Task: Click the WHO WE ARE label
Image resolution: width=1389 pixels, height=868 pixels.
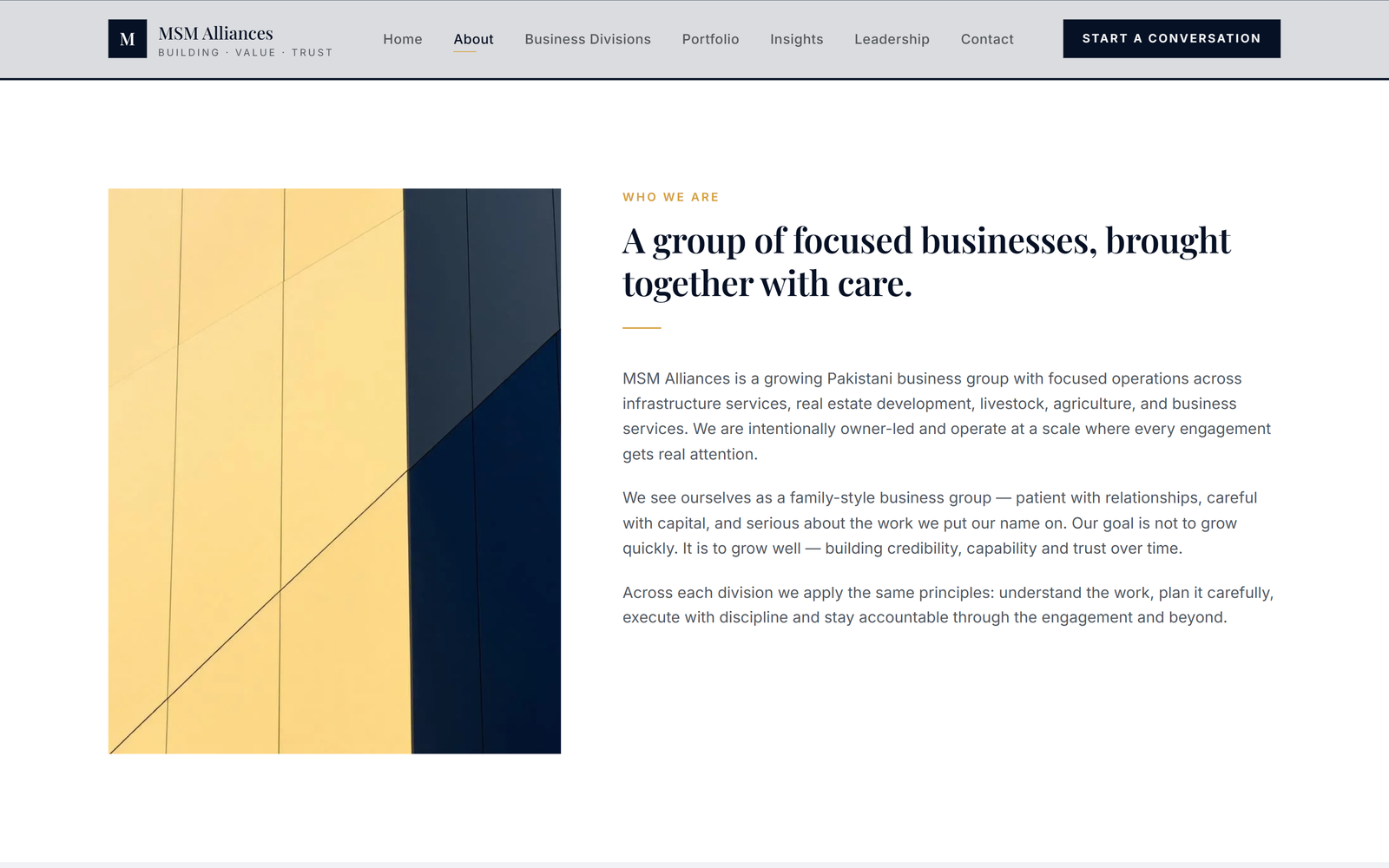Action: (671, 197)
